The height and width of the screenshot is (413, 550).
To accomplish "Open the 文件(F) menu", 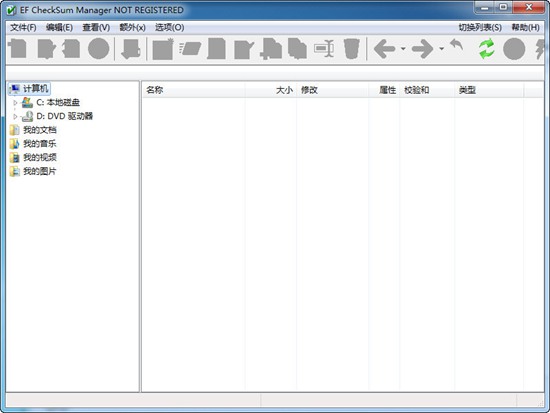I will pyautogui.click(x=23, y=27).
